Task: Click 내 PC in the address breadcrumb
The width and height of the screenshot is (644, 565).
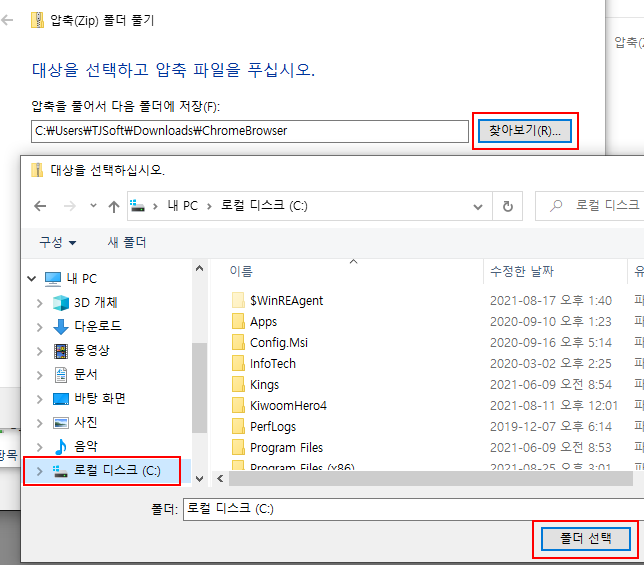Action: (x=182, y=206)
